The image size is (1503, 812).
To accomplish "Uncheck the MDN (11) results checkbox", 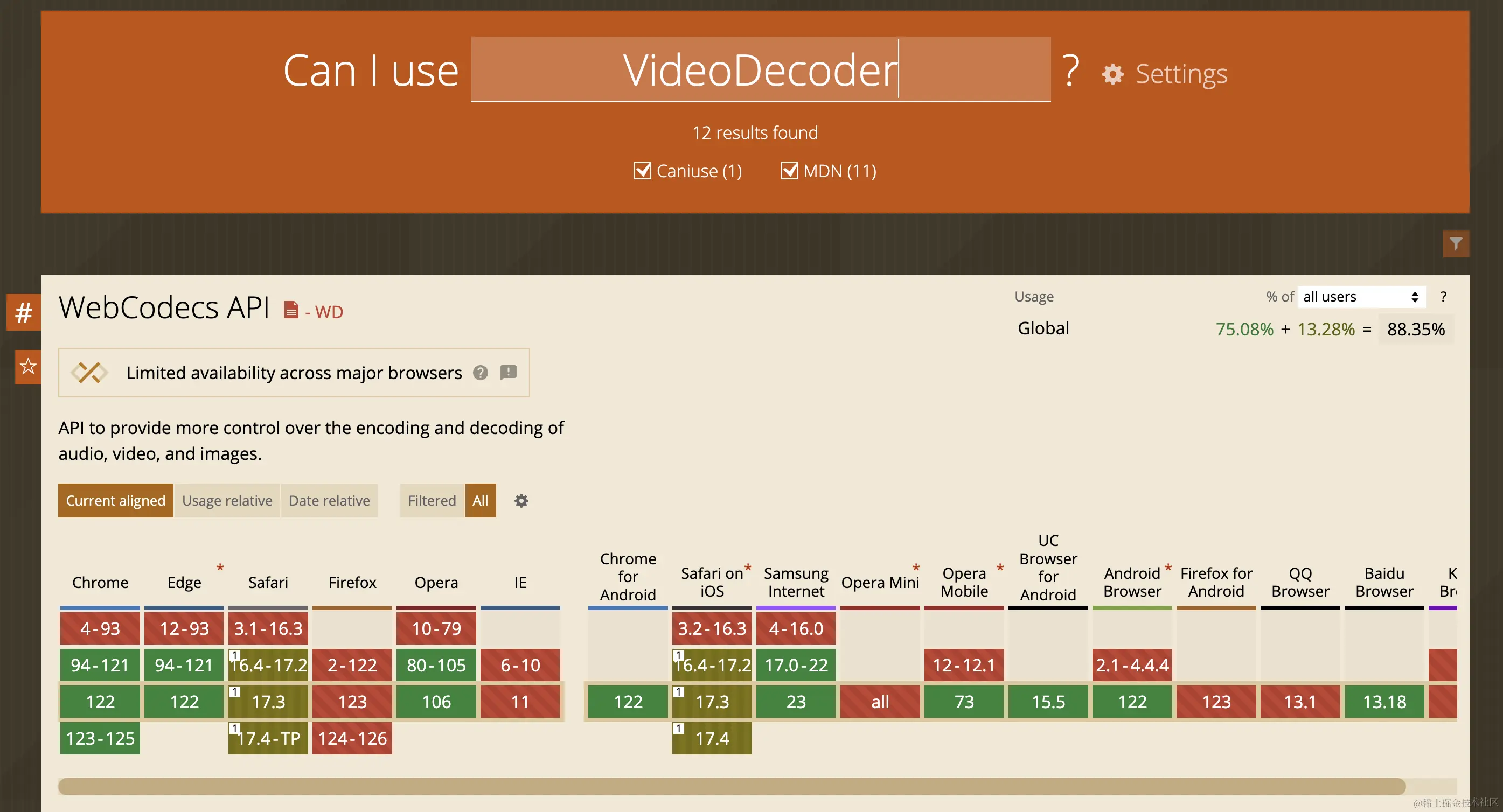I will pyautogui.click(x=789, y=171).
